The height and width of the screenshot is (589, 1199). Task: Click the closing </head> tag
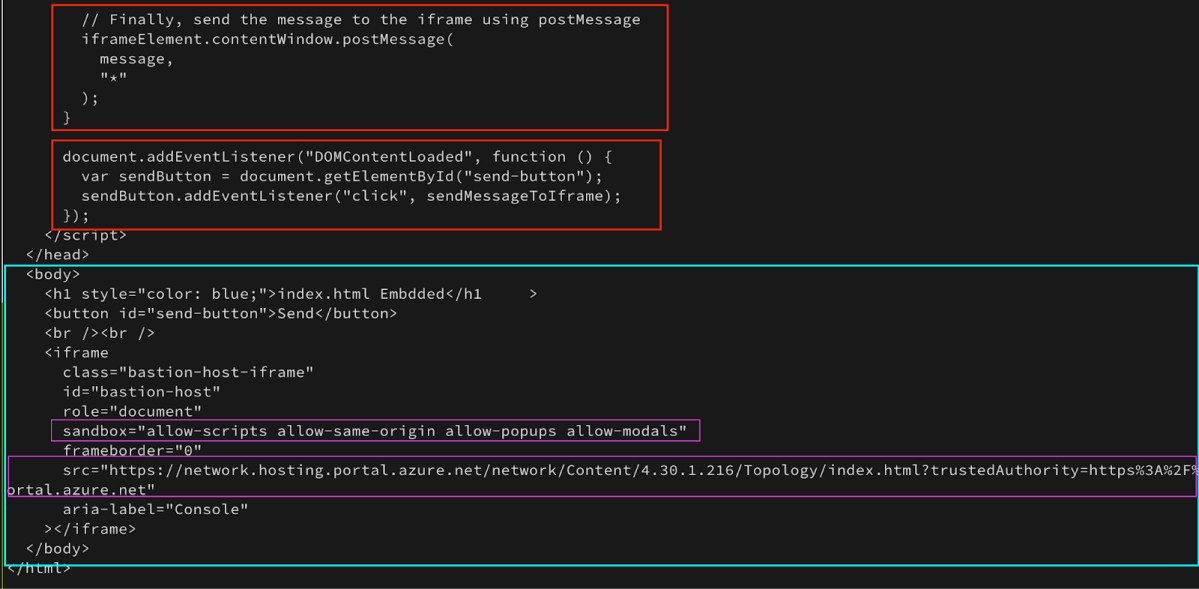[57, 255]
